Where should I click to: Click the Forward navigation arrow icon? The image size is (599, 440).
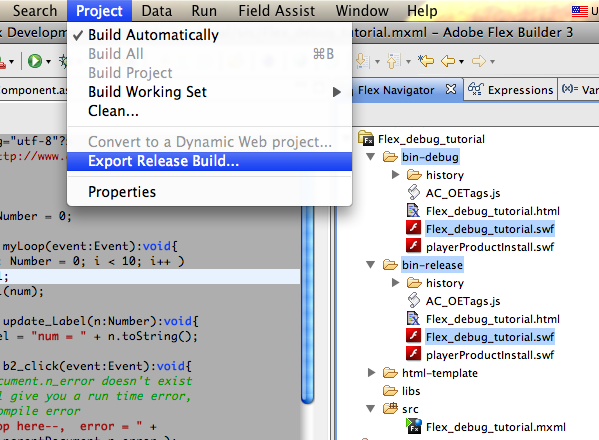(x=479, y=61)
